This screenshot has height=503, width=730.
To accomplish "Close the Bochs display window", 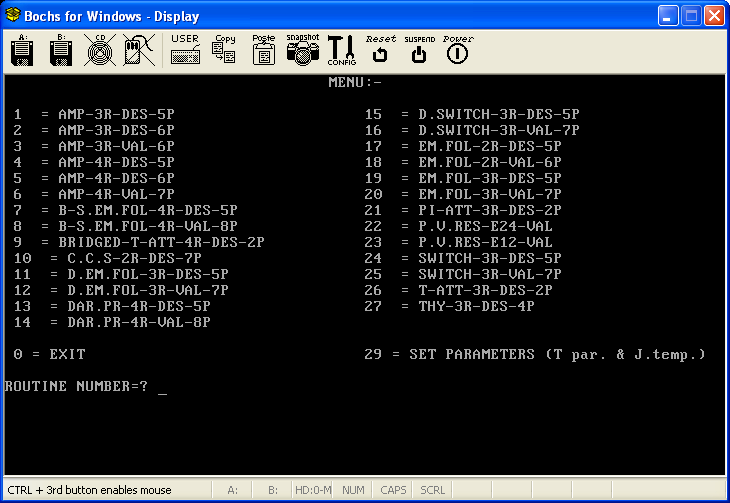I will [x=714, y=16].
